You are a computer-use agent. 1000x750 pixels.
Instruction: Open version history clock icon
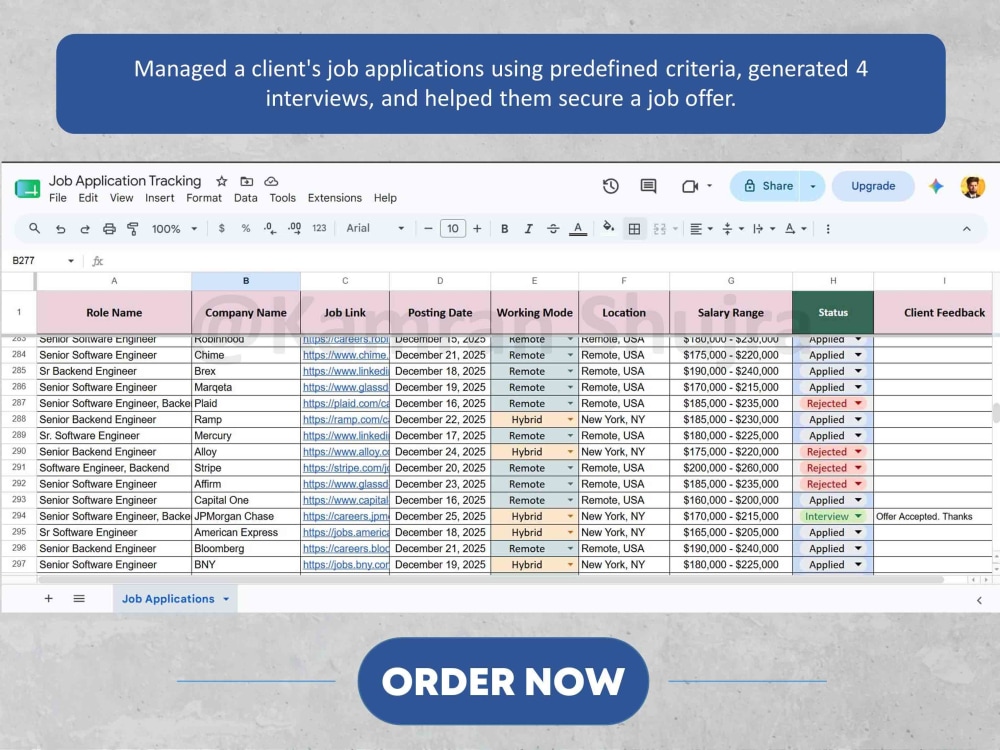click(x=610, y=186)
